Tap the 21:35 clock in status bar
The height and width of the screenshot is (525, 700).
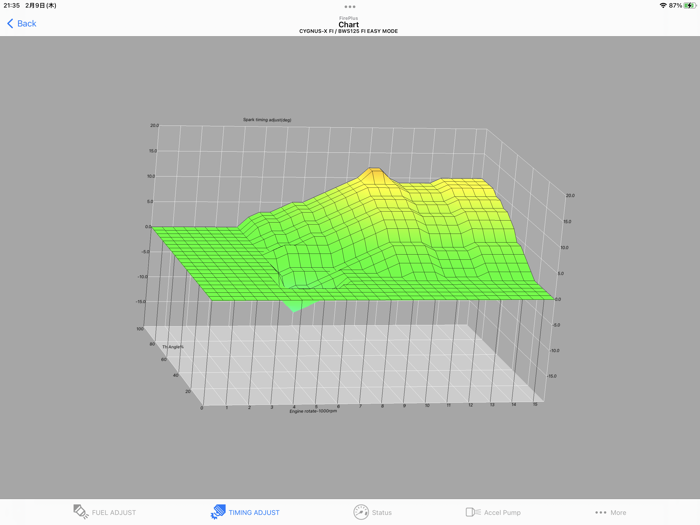click(11, 6)
